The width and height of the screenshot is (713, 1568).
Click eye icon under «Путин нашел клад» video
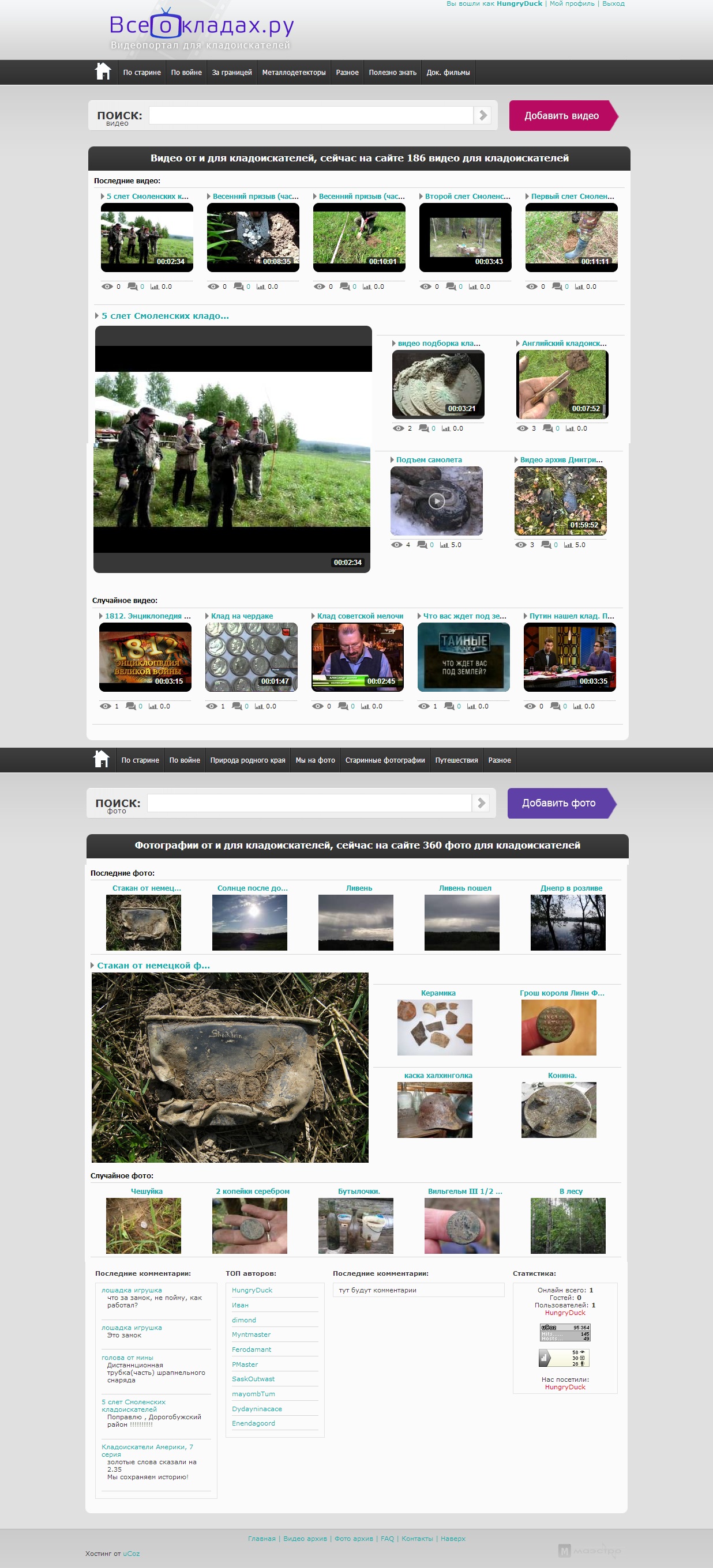click(x=530, y=706)
